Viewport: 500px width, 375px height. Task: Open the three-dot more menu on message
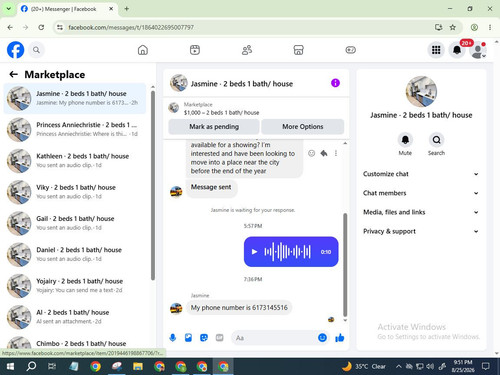point(336,153)
